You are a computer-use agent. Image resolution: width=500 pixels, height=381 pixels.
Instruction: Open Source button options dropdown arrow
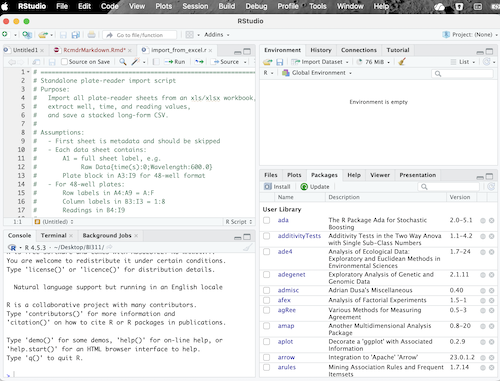pyautogui.click(x=245, y=62)
